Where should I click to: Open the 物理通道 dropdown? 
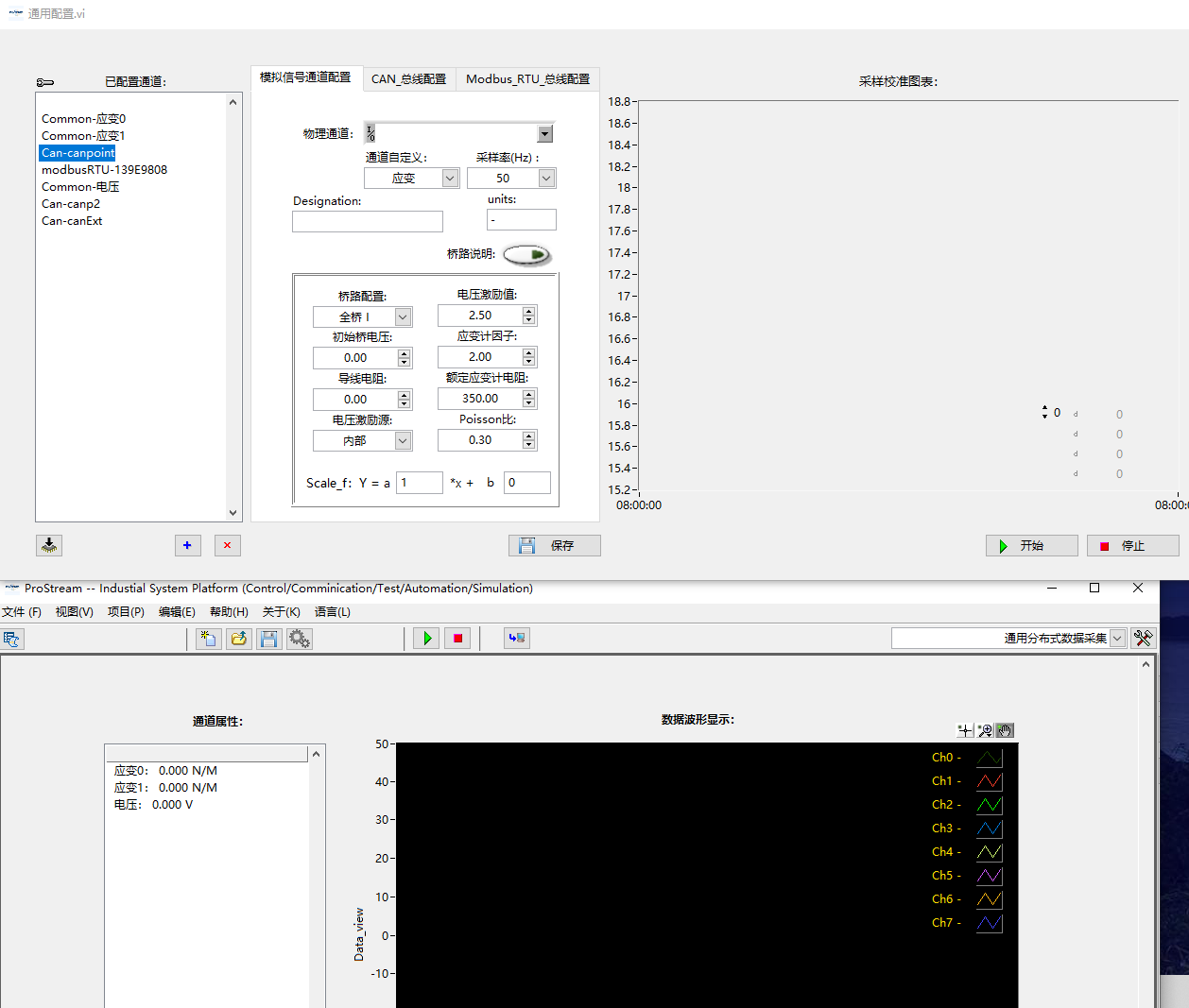coord(545,134)
